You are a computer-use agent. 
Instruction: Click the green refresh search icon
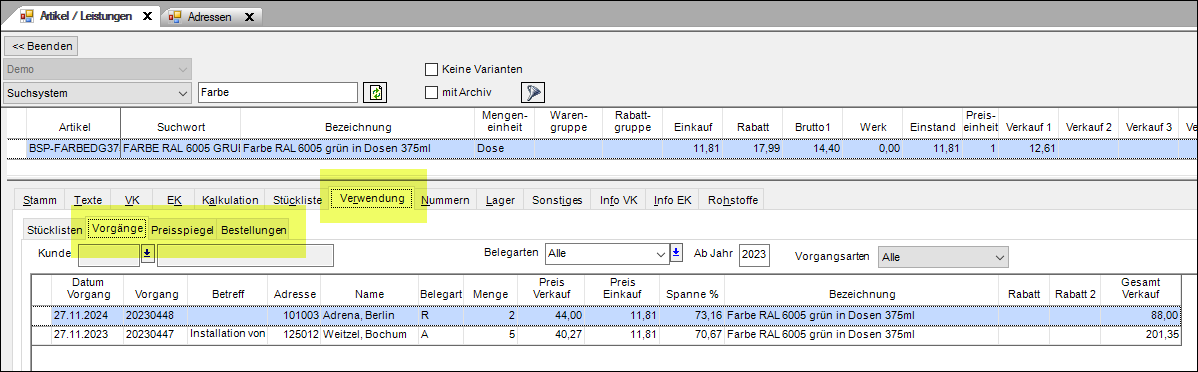374,92
